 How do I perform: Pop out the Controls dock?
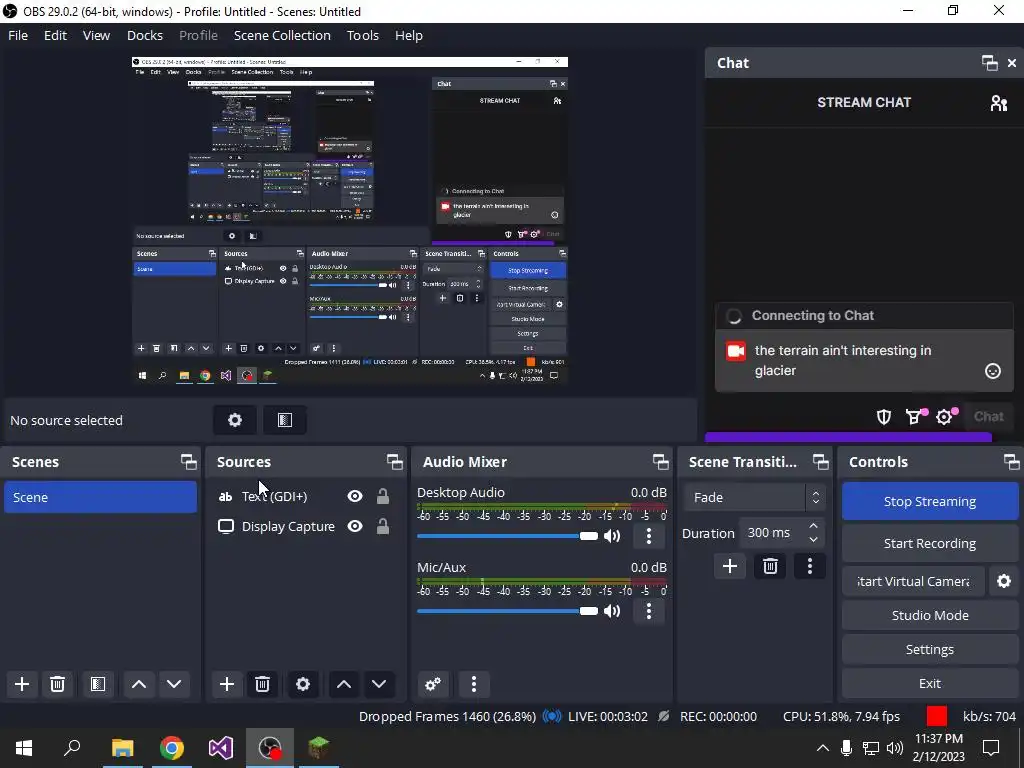(x=1011, y=462)
